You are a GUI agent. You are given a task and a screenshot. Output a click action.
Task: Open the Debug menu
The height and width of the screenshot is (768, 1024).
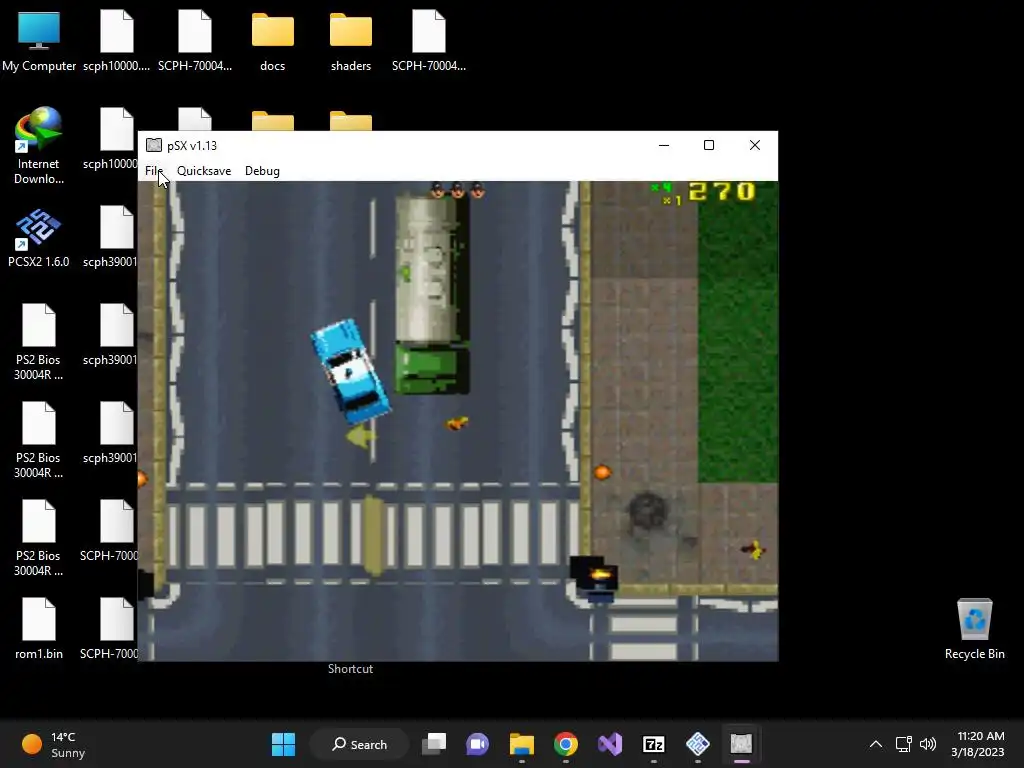(262, 170)
